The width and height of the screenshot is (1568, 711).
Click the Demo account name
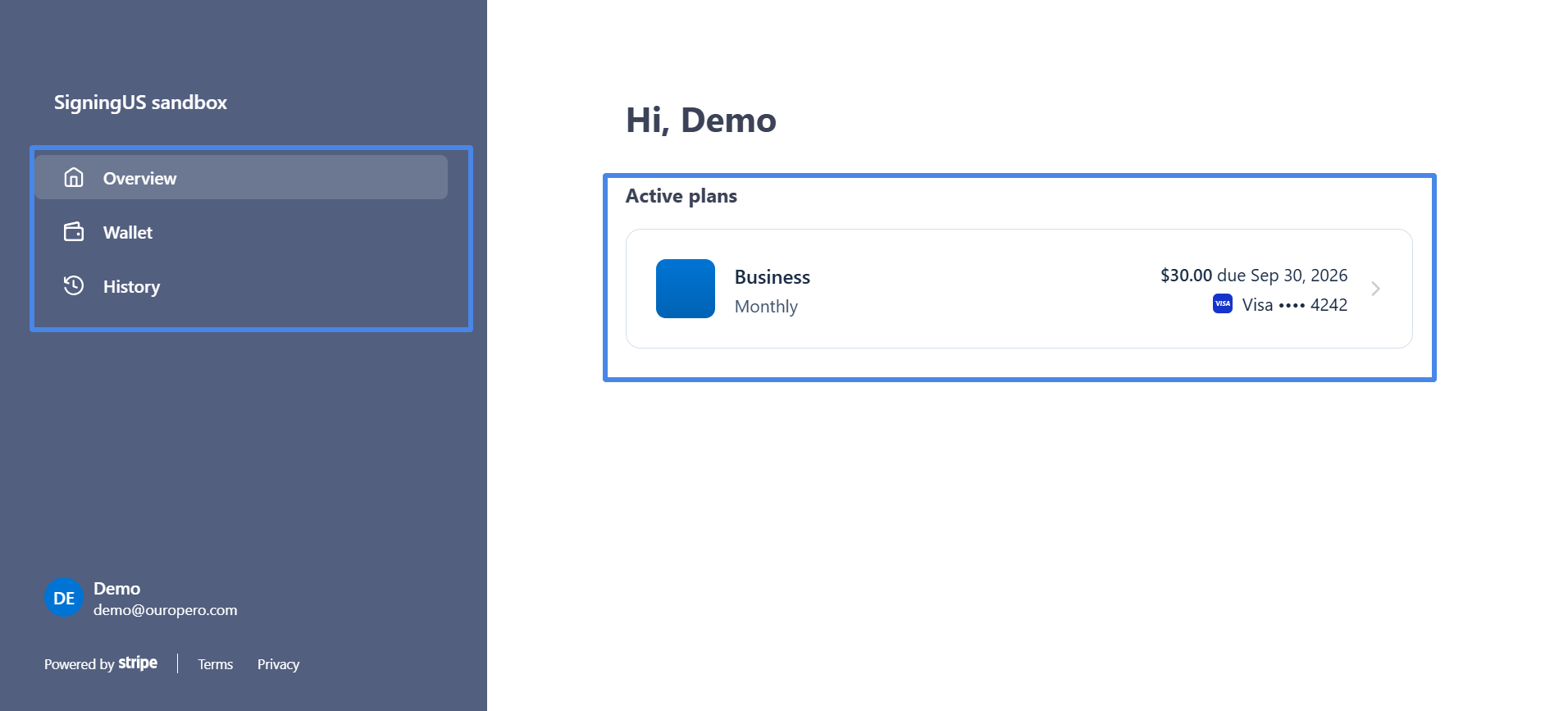[116, 589]
